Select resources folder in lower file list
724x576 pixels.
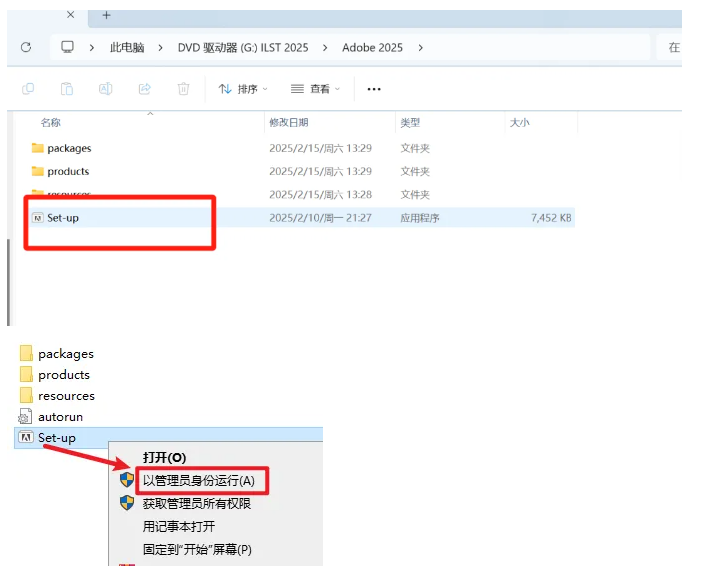pyautogui.click(x=57, y=396)
